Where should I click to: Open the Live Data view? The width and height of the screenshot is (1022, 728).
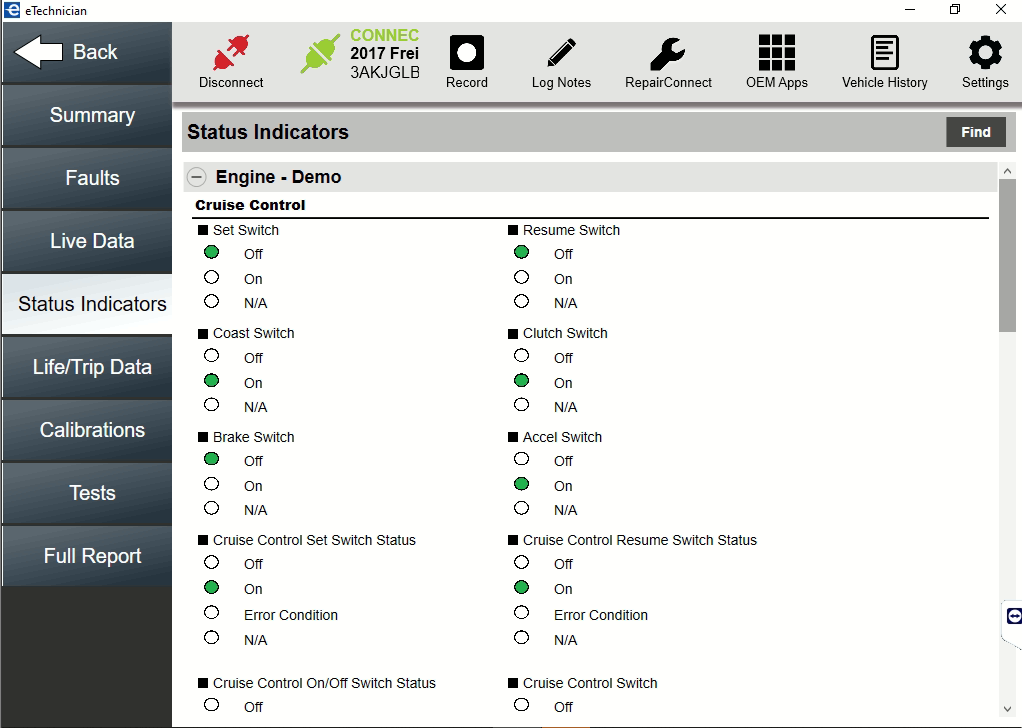click(86, 241)
